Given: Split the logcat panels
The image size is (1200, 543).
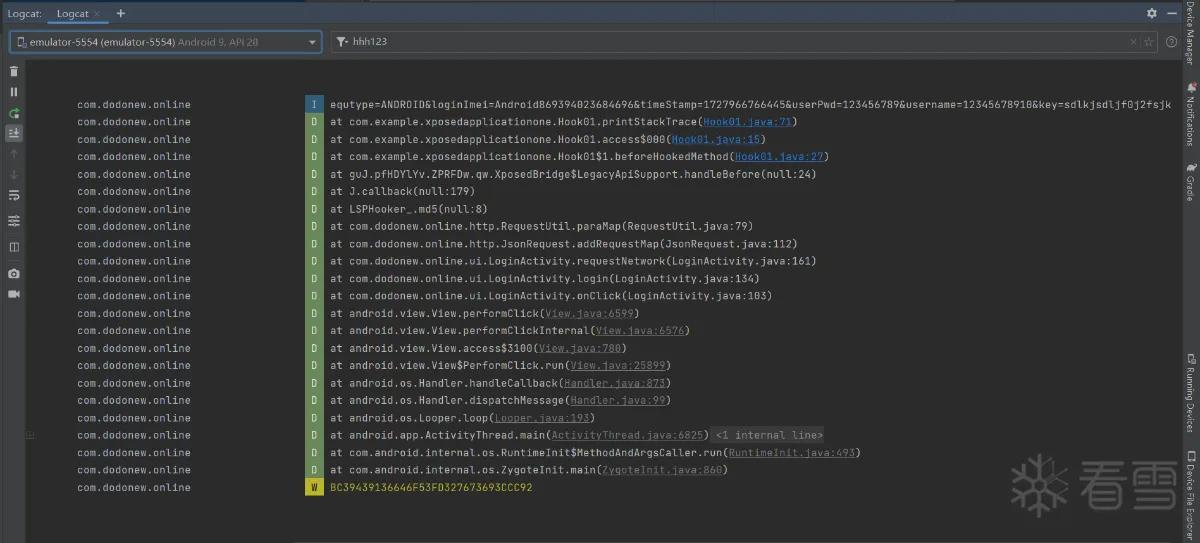Looking at the screenshot, I should 14,246.
